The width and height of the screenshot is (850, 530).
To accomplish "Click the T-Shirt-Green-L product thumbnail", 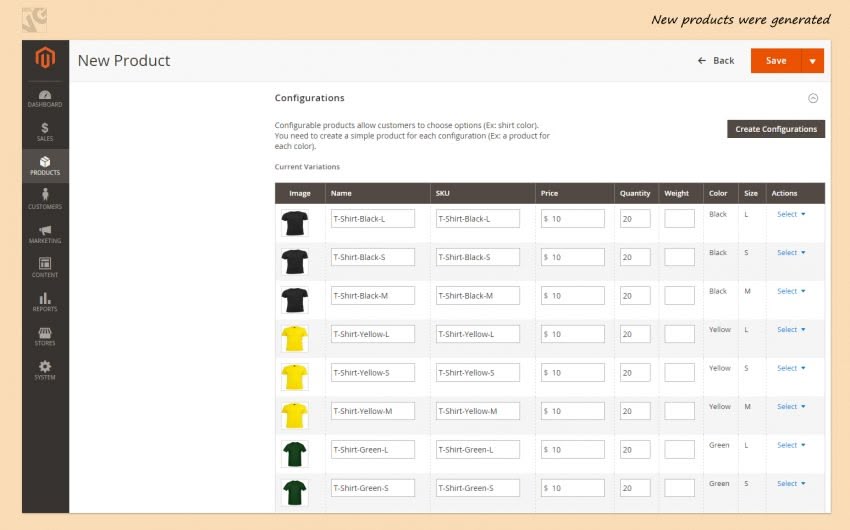I will (x=295, y=454).
